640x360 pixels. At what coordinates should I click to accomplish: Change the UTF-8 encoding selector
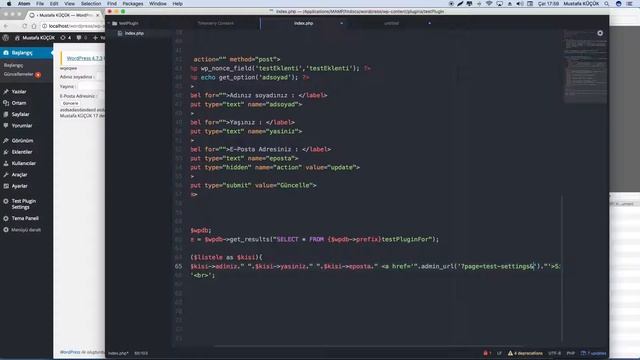554,353
